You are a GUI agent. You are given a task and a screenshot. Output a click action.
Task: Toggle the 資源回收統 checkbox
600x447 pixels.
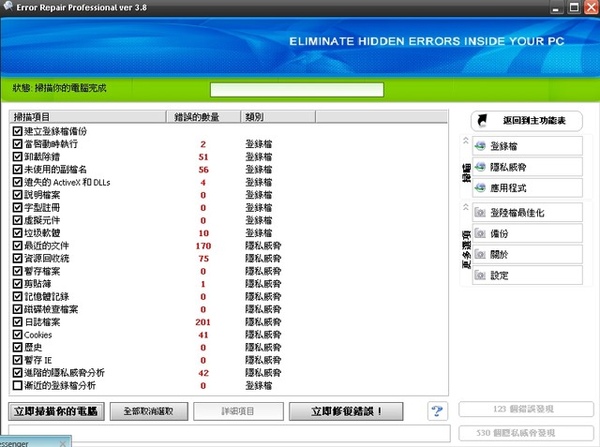(17, 258)
